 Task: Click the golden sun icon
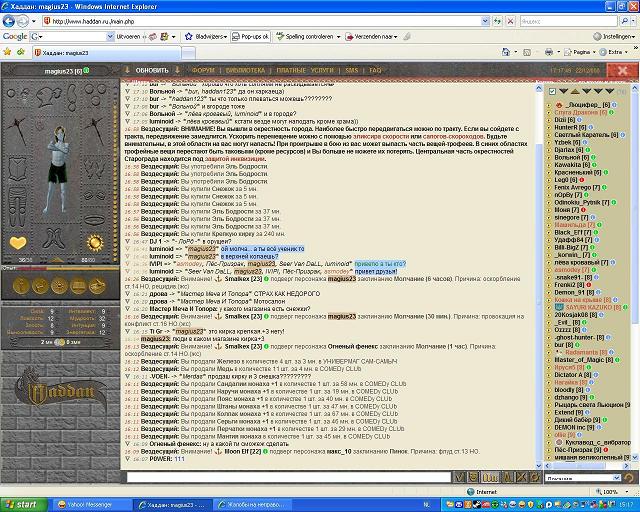(96, 242)
